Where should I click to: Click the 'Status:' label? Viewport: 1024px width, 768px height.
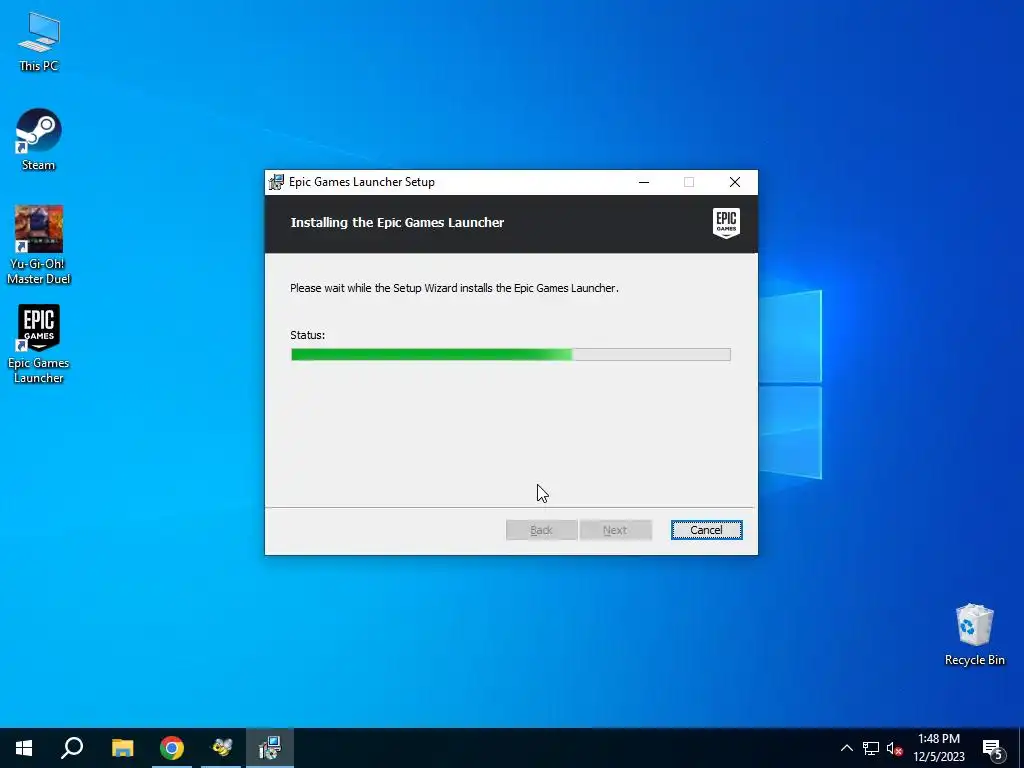(x=308, y=335)
